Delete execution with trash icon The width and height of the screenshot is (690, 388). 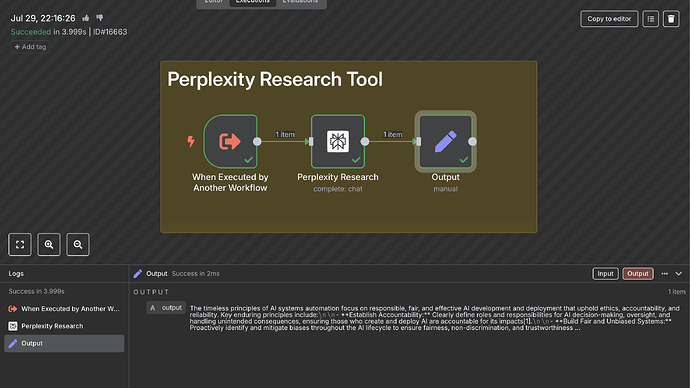671,19
